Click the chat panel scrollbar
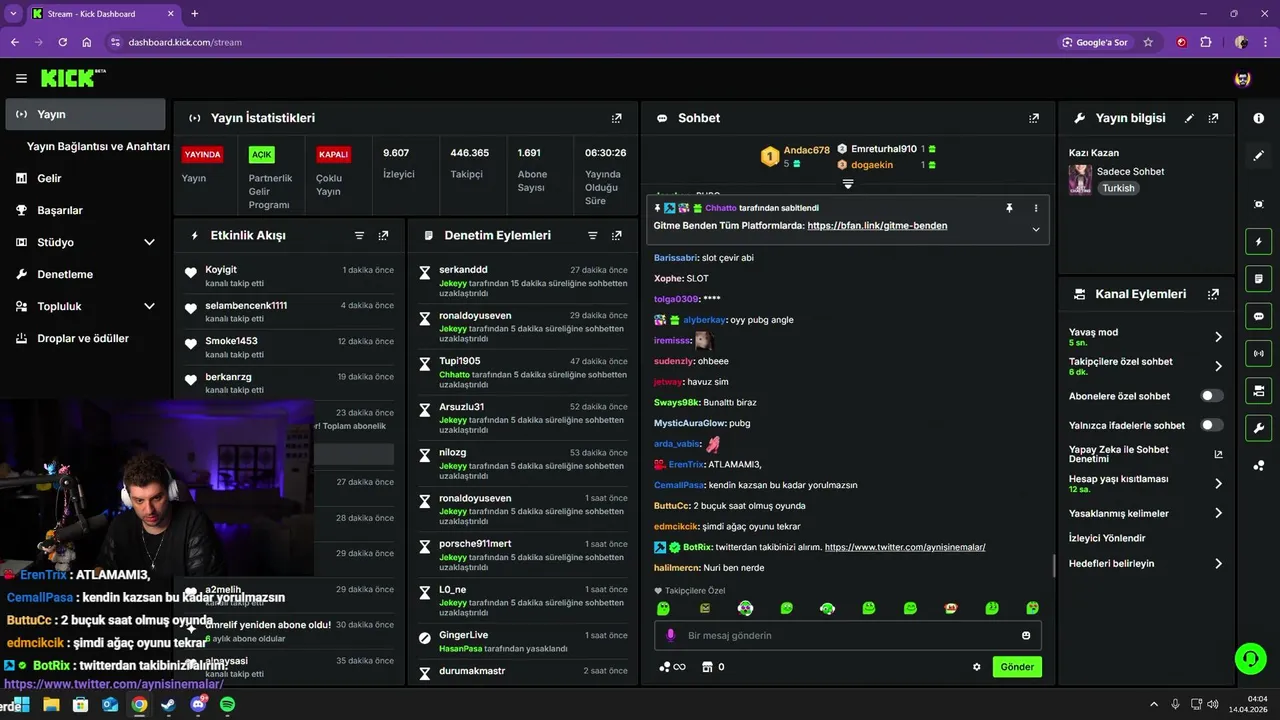The width and height of the screenshot is (1280, 720). point(1054,566)
